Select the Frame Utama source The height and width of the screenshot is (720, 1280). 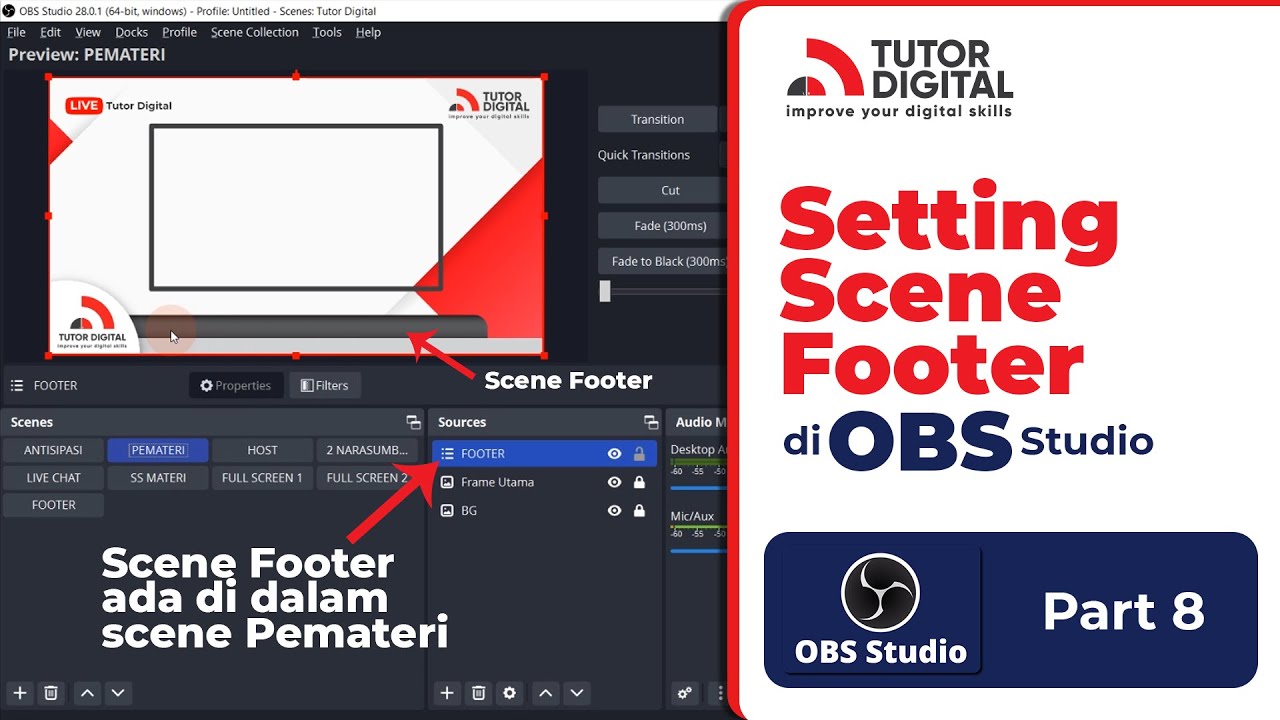click(545, 482)
